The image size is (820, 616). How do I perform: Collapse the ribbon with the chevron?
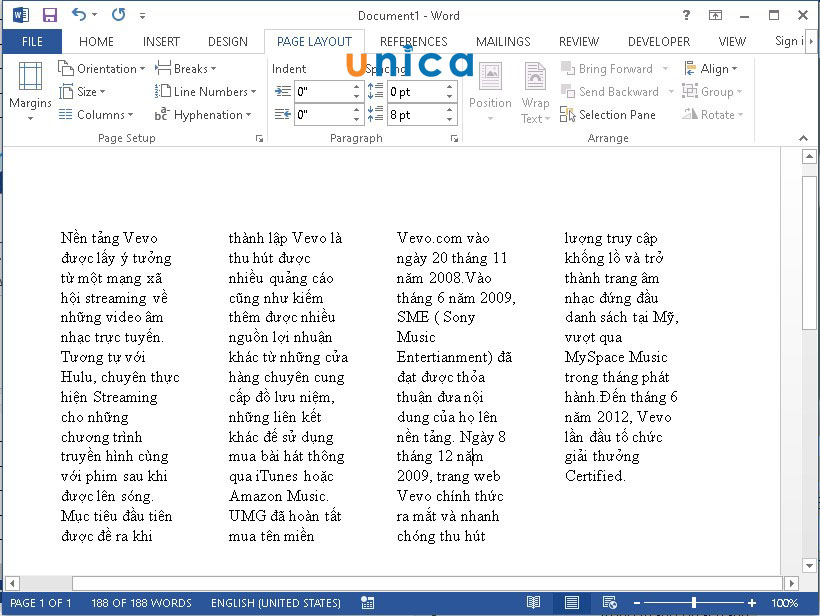click(x=803, y=138)
